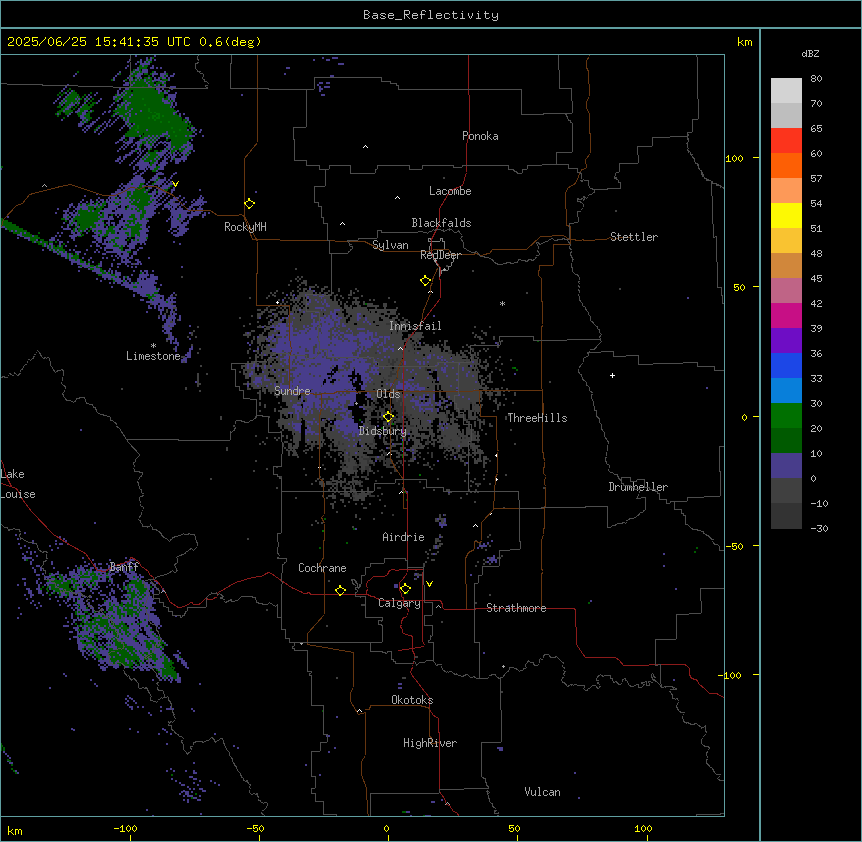Click the purple 10 dBZ legend swatch

click(x=786, y=466)
